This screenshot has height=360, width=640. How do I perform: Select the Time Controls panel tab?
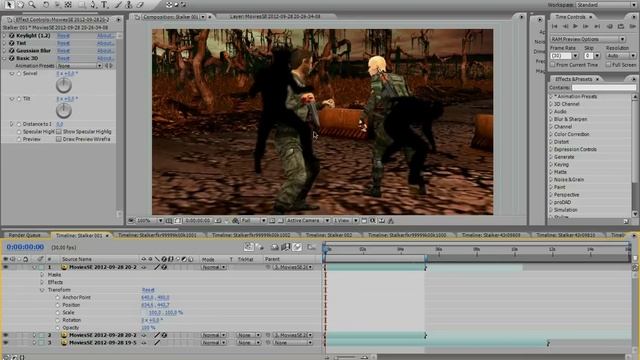(x=570, y=17)
